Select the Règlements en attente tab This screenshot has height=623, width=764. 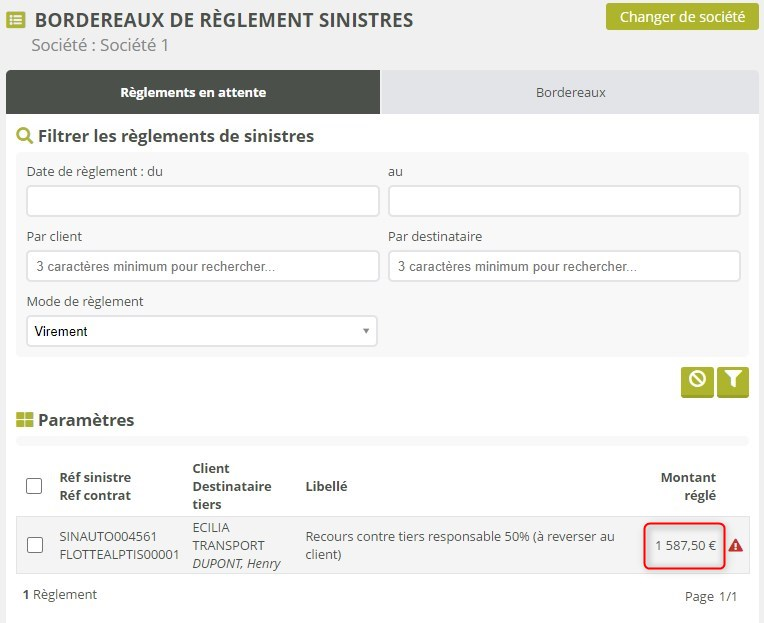(193, 92)
